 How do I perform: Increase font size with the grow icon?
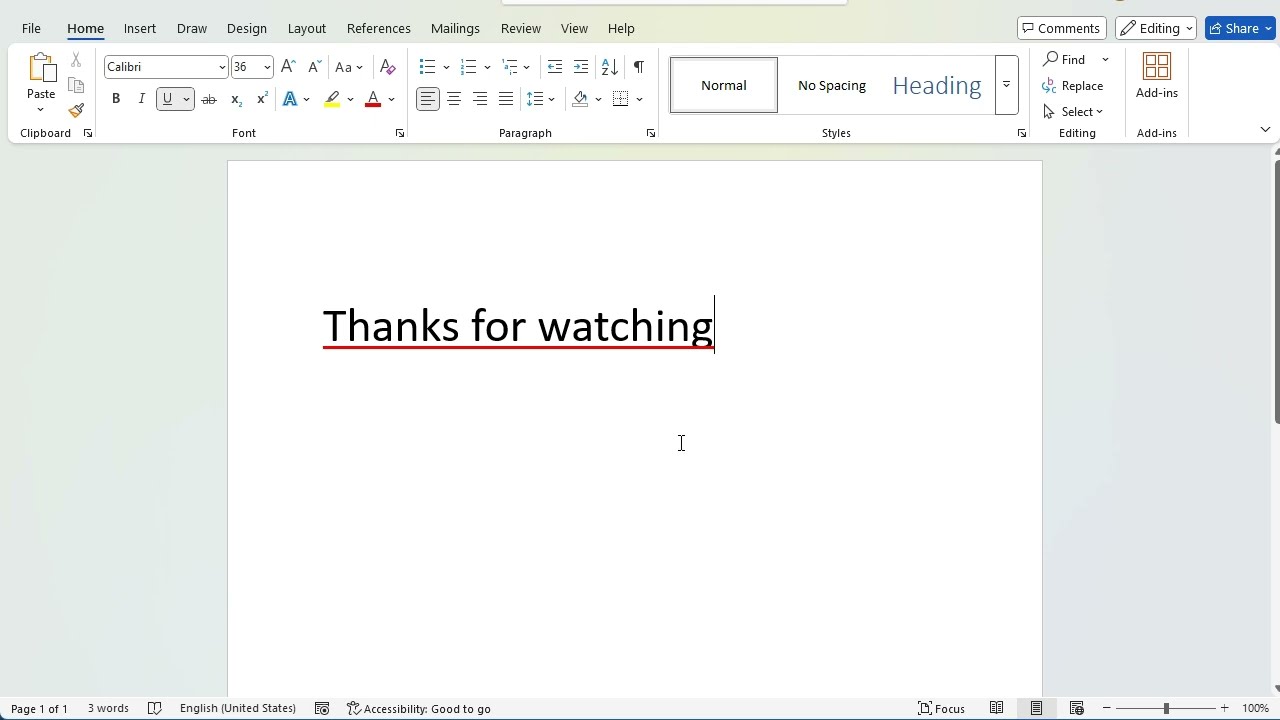coord(288,67)
